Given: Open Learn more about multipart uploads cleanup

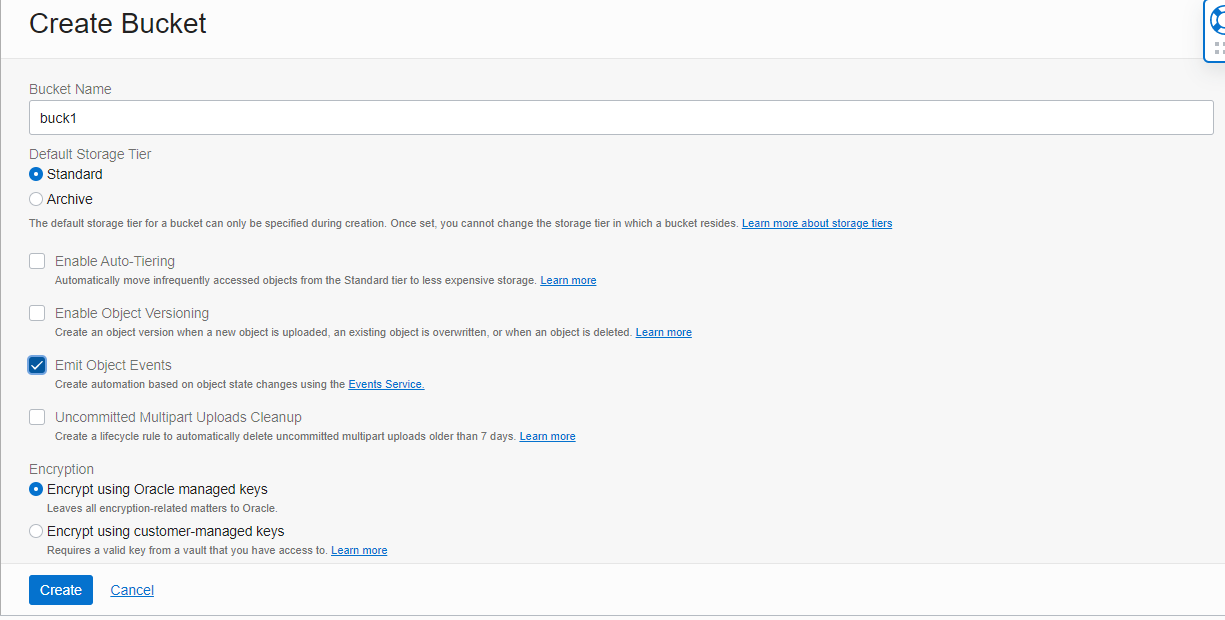Looking at the screenshot, I should coord(547,436).
